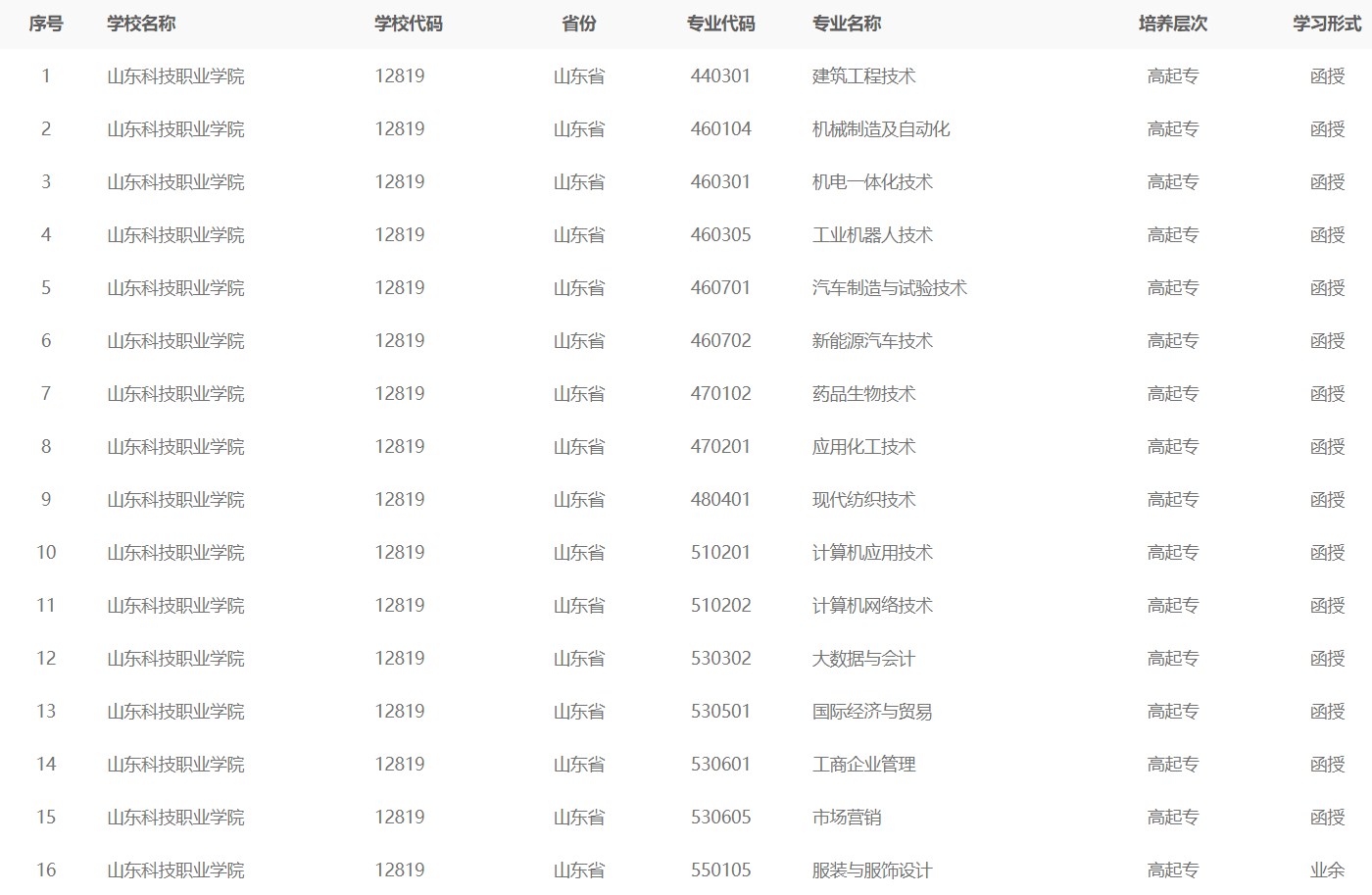Screen dimensions: 1372x895
Task: Click 函授 in the 建筑工程技术 row
Action: [1327, 76]
